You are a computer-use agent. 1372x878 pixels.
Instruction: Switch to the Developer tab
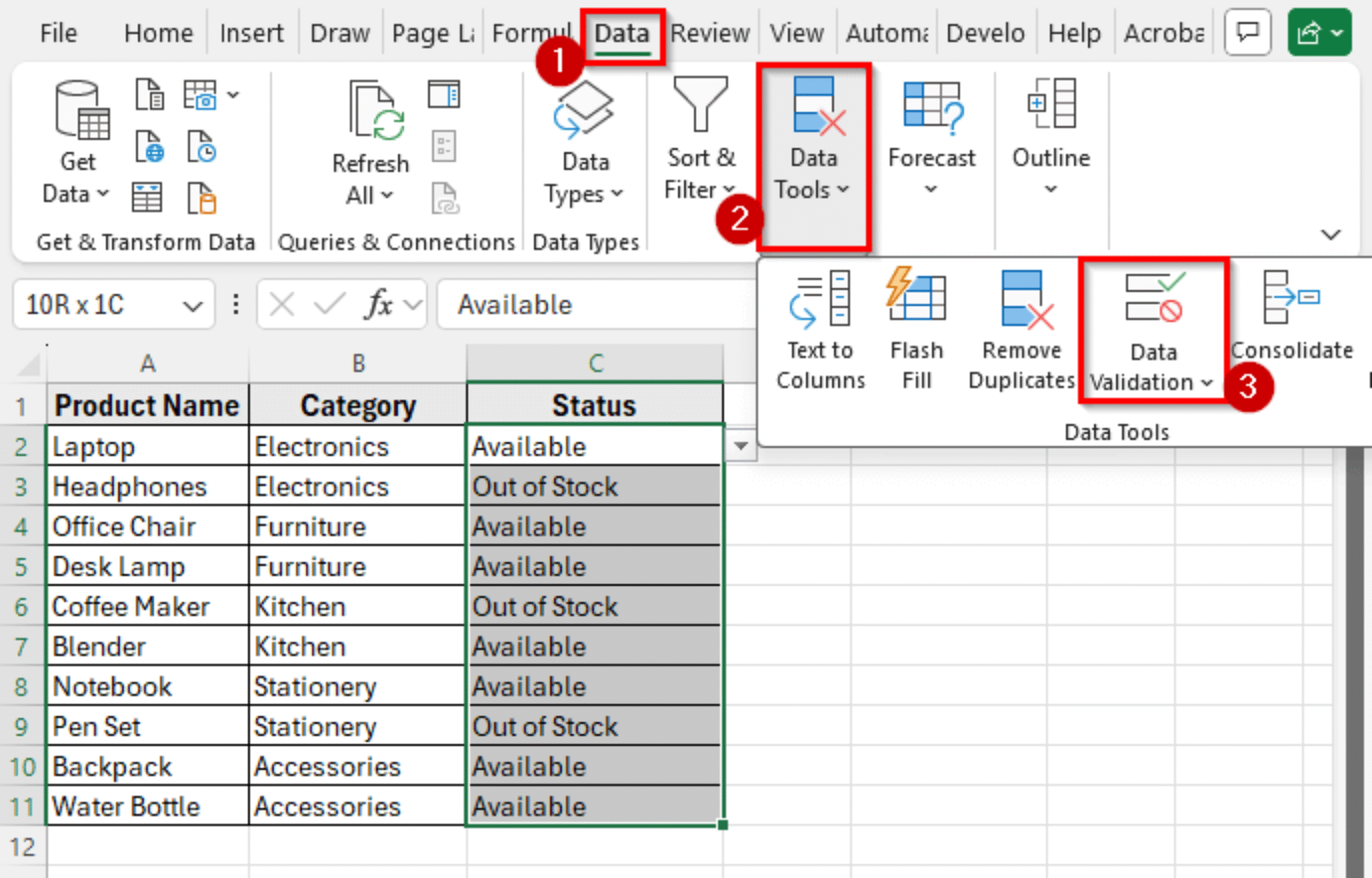click(985, 32)
